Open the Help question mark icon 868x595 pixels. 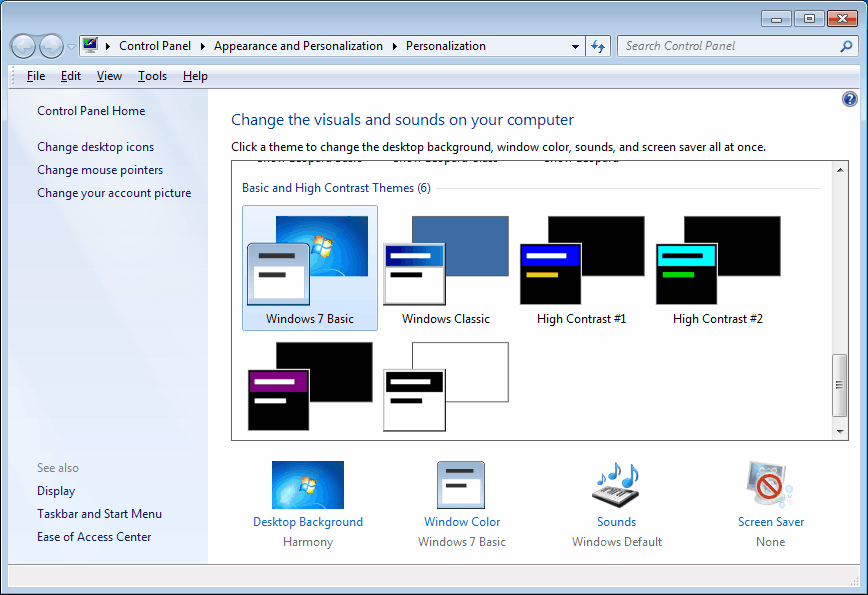click(x=850, y=99)
